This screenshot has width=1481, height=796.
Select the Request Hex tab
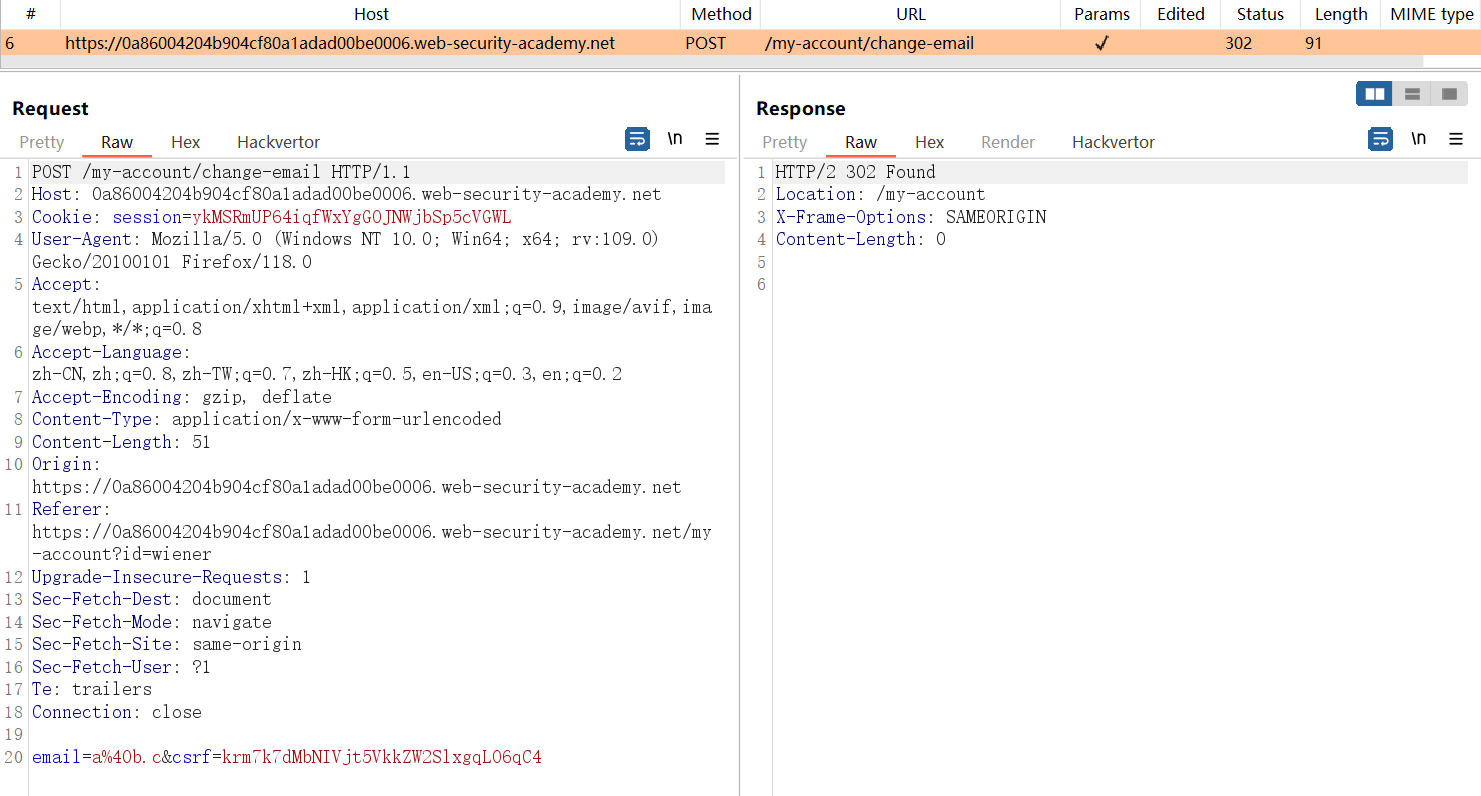point(185,142)
